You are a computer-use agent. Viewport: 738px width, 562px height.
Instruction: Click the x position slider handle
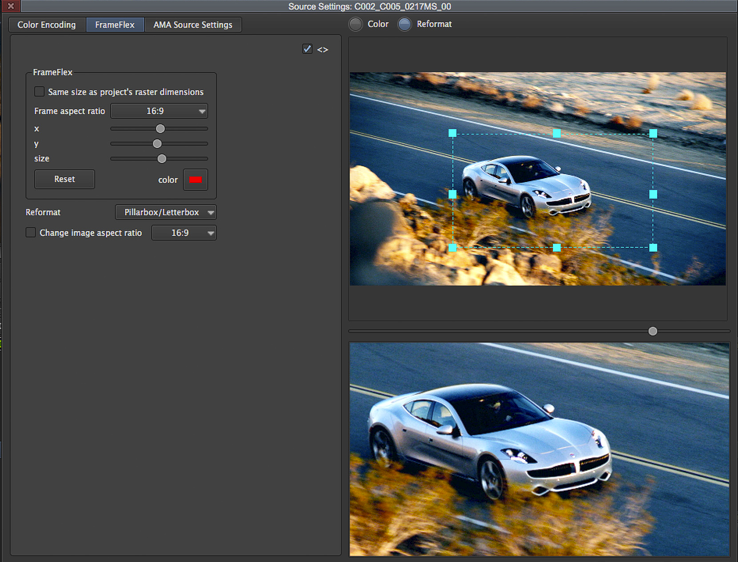click(160, 129)
